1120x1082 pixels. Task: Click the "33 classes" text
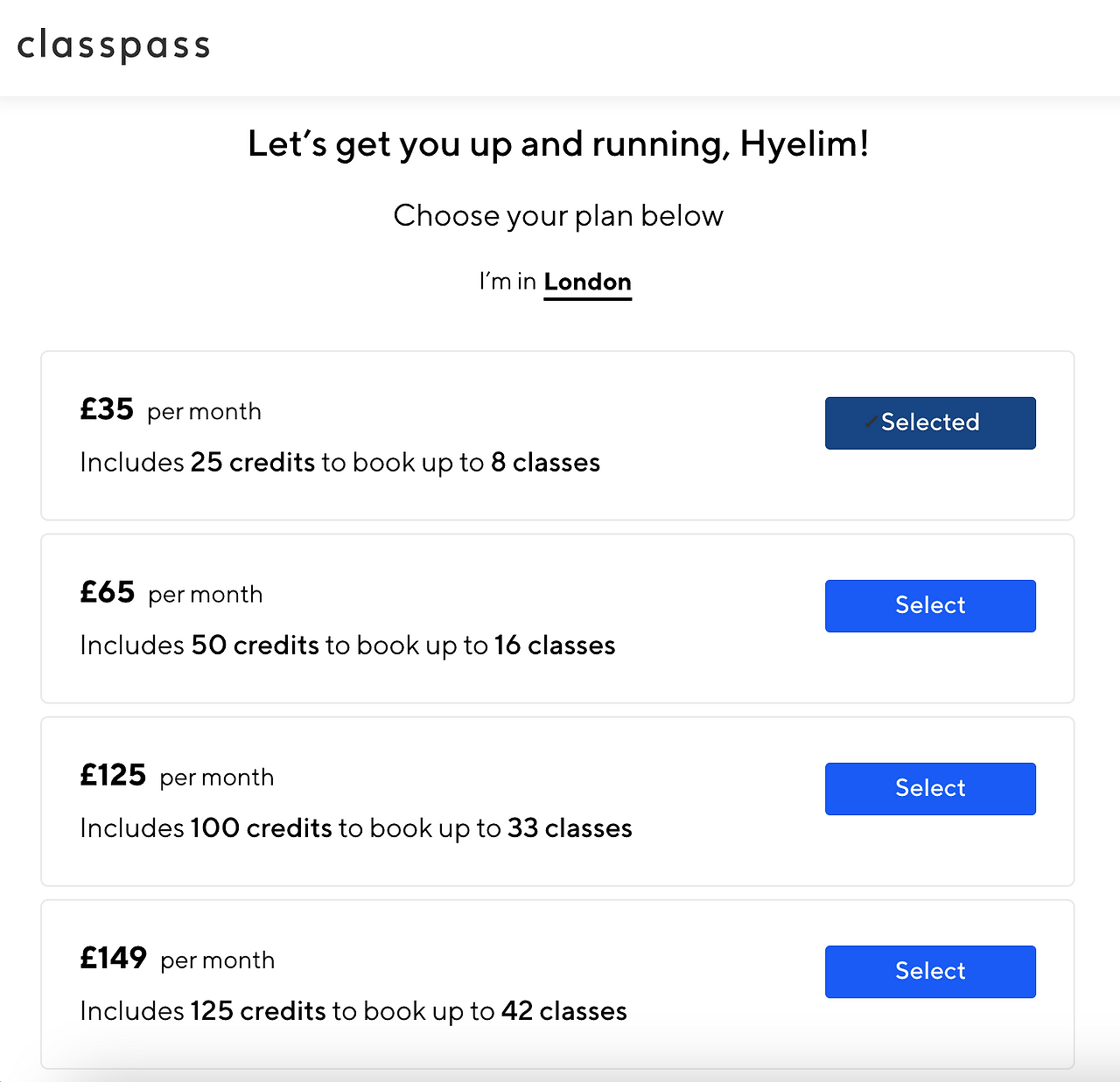click(x=570, y=827)
